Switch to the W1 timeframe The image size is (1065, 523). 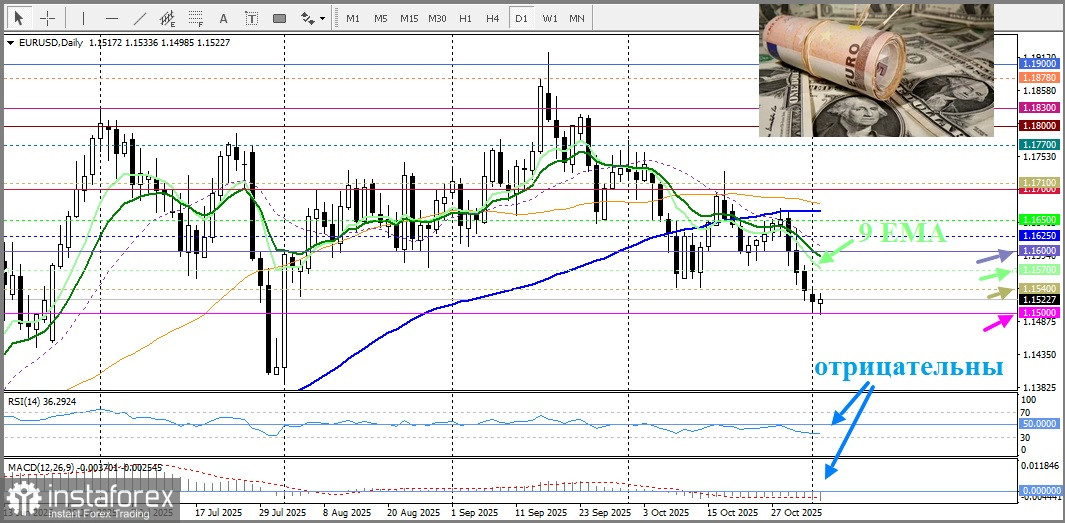point(549,18)
